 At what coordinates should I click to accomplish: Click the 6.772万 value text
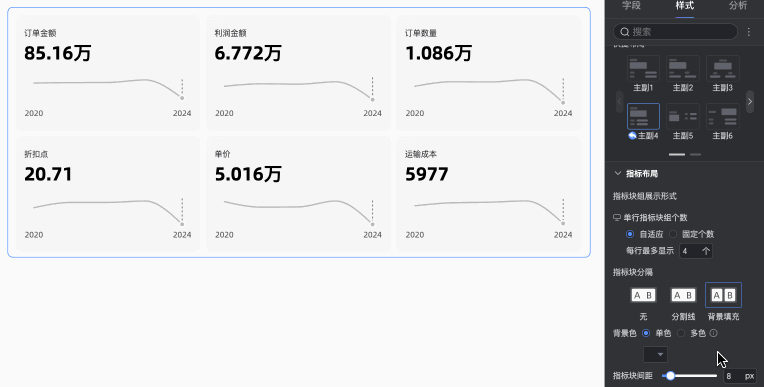[x=248, y=53]
